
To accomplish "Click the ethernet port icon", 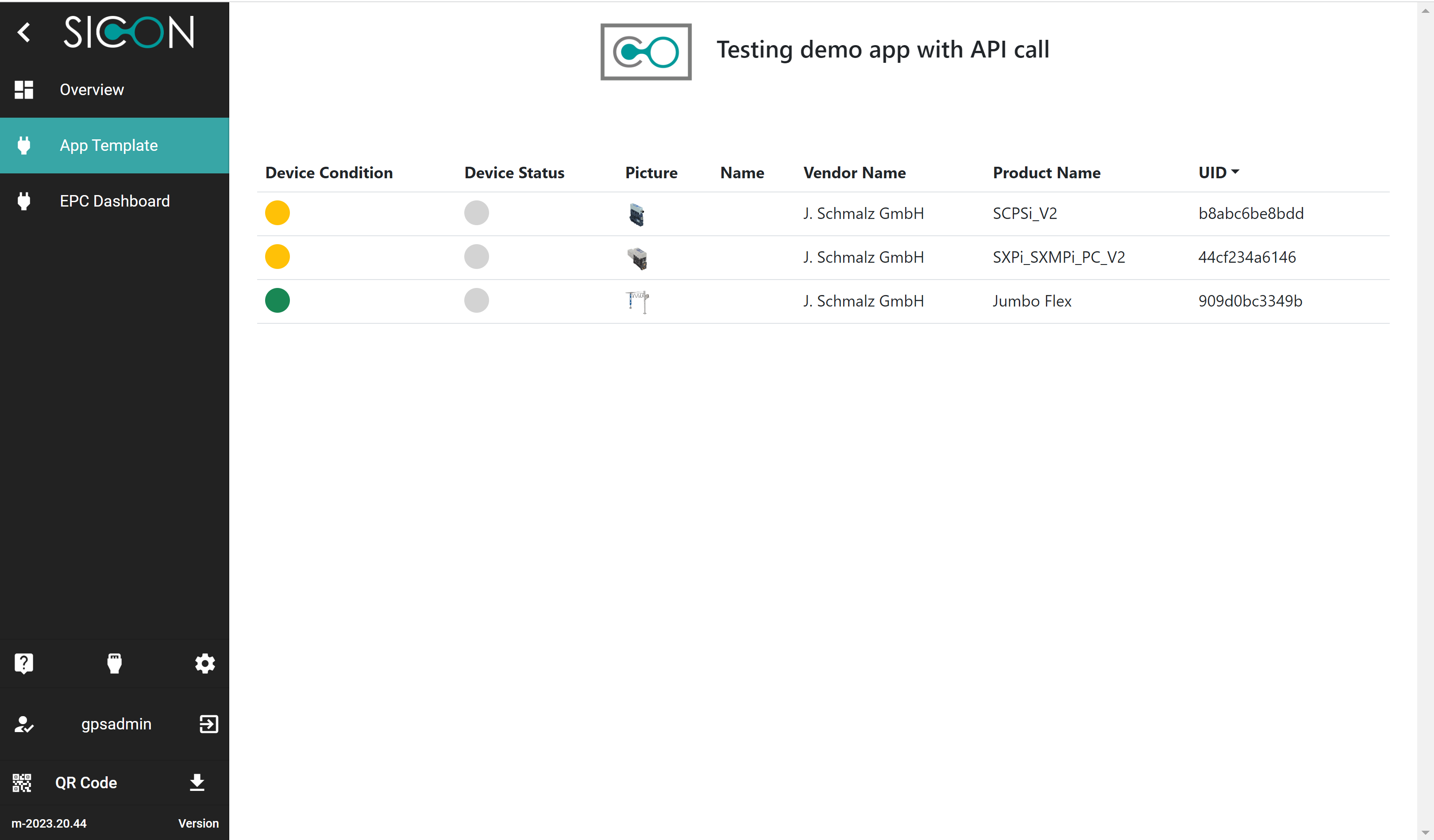I will pos(114,663).
